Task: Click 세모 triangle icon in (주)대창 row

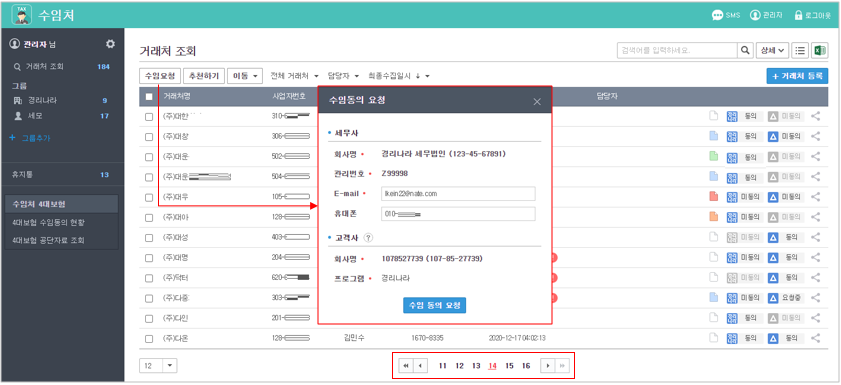Action: [773, 137]
